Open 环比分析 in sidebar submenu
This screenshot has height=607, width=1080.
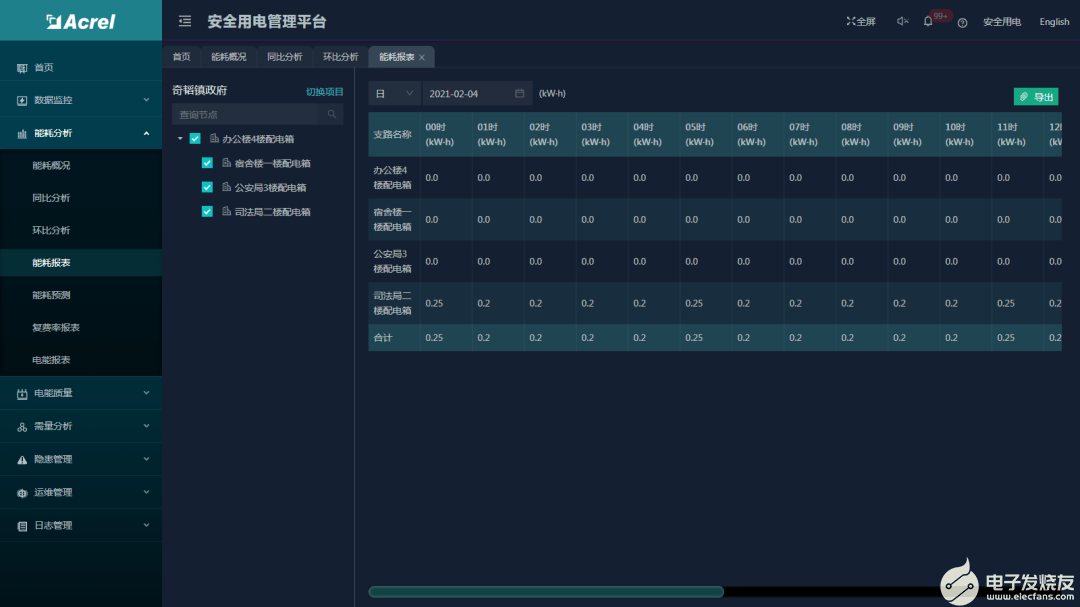[51, 230]
